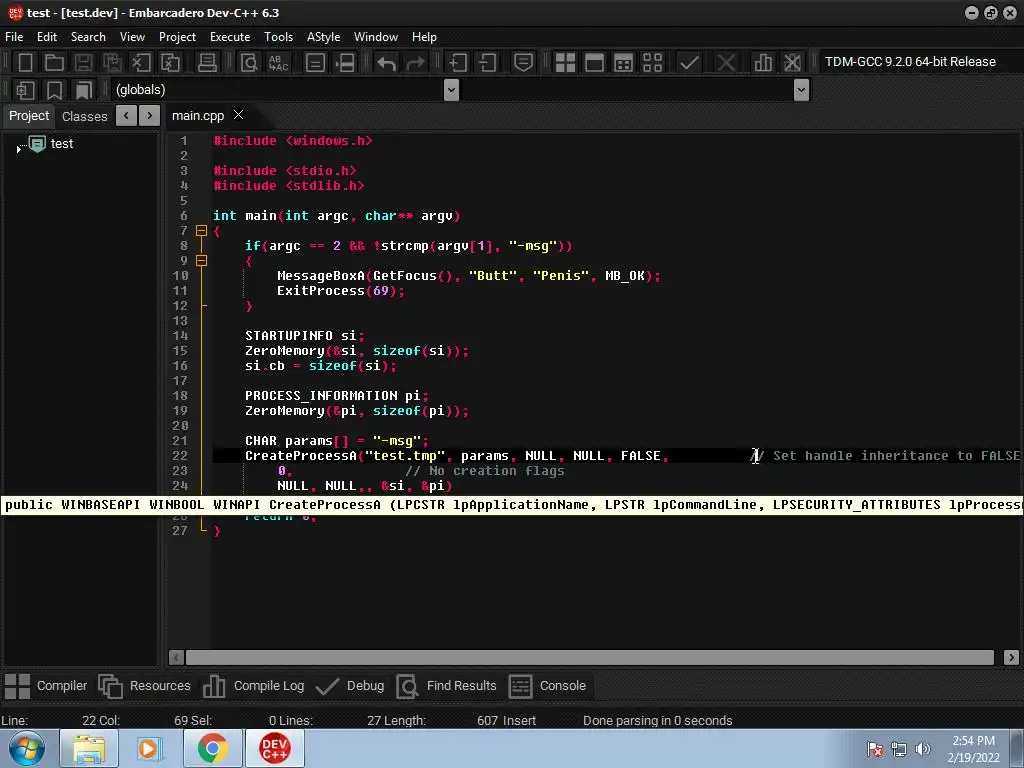Click the Debug checkmark toolbar icon
Image resolution: width=1024 pixels, height=768 pixels.
pos(689,62)
